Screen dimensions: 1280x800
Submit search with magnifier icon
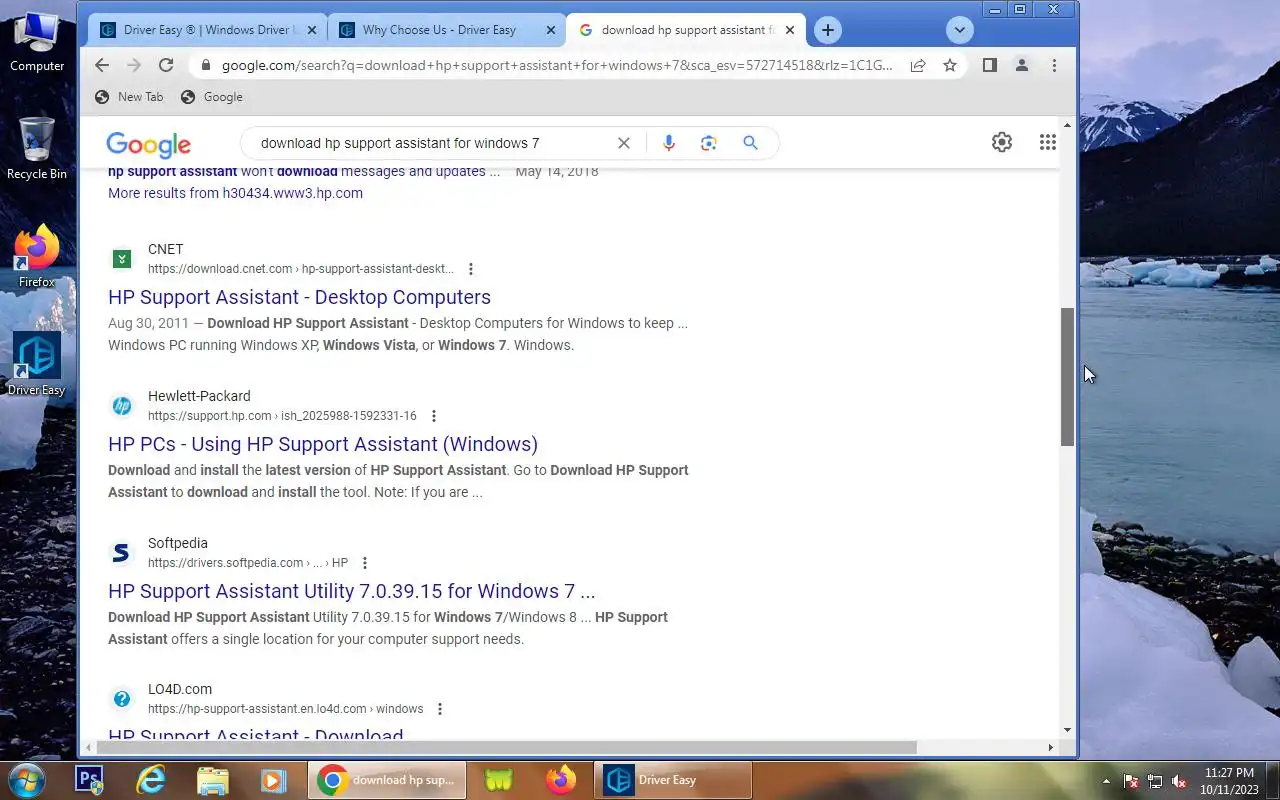click(750, 143)
